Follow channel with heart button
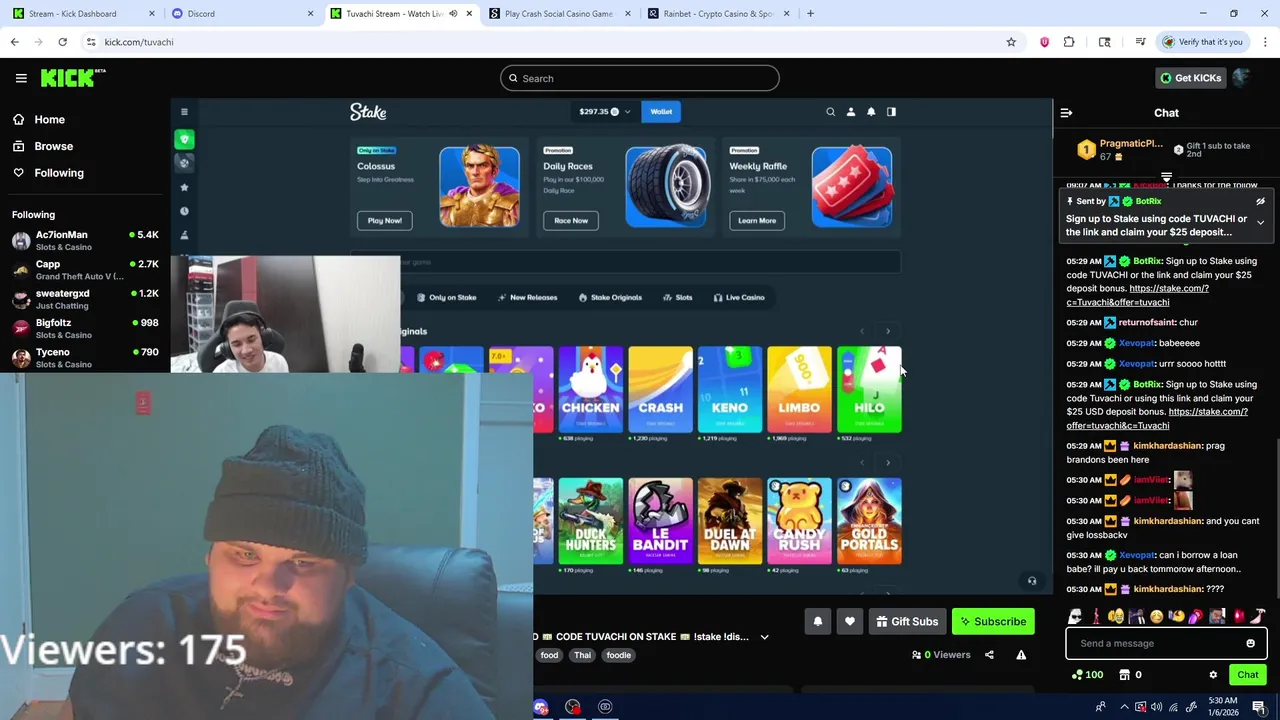This screenshot has width=1280, height=720. [x=850, y=622]
